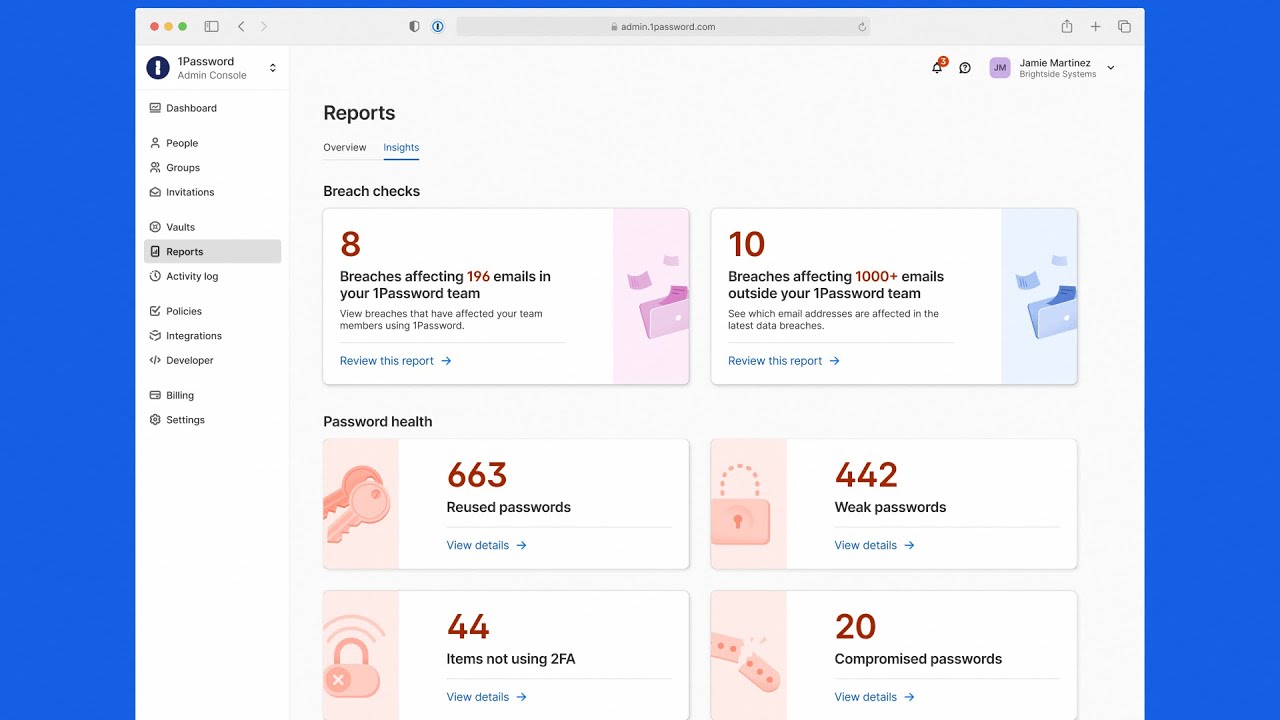Click the Password health heading
Screen dimensions: 1280x720
point(378,421)
